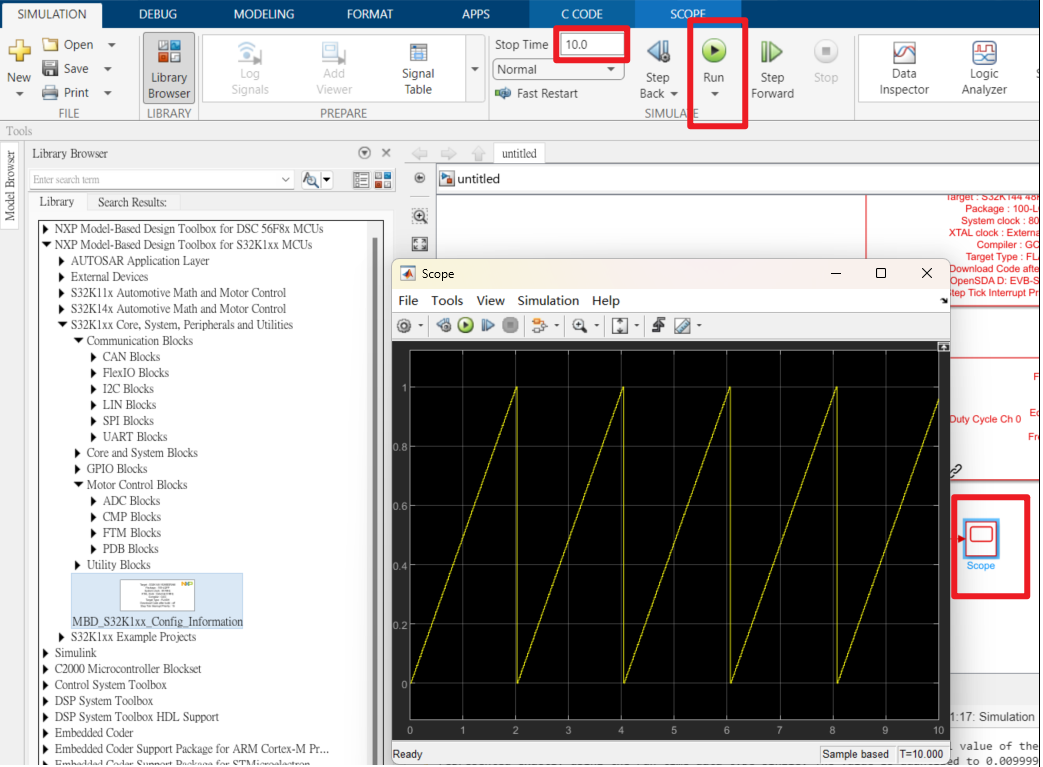Click the Stop Time input field
The width and height of the screenshot is (1043, 767).
(592, 45)
